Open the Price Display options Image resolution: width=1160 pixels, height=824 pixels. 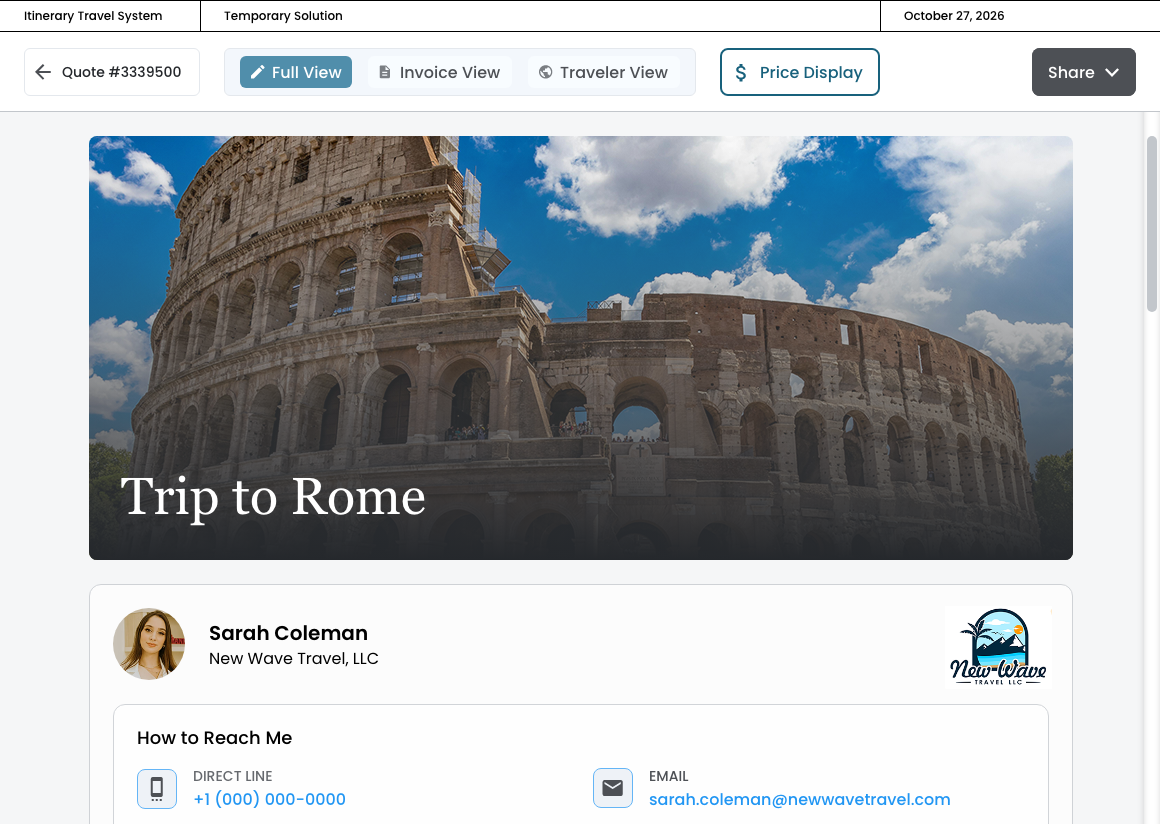800,72
